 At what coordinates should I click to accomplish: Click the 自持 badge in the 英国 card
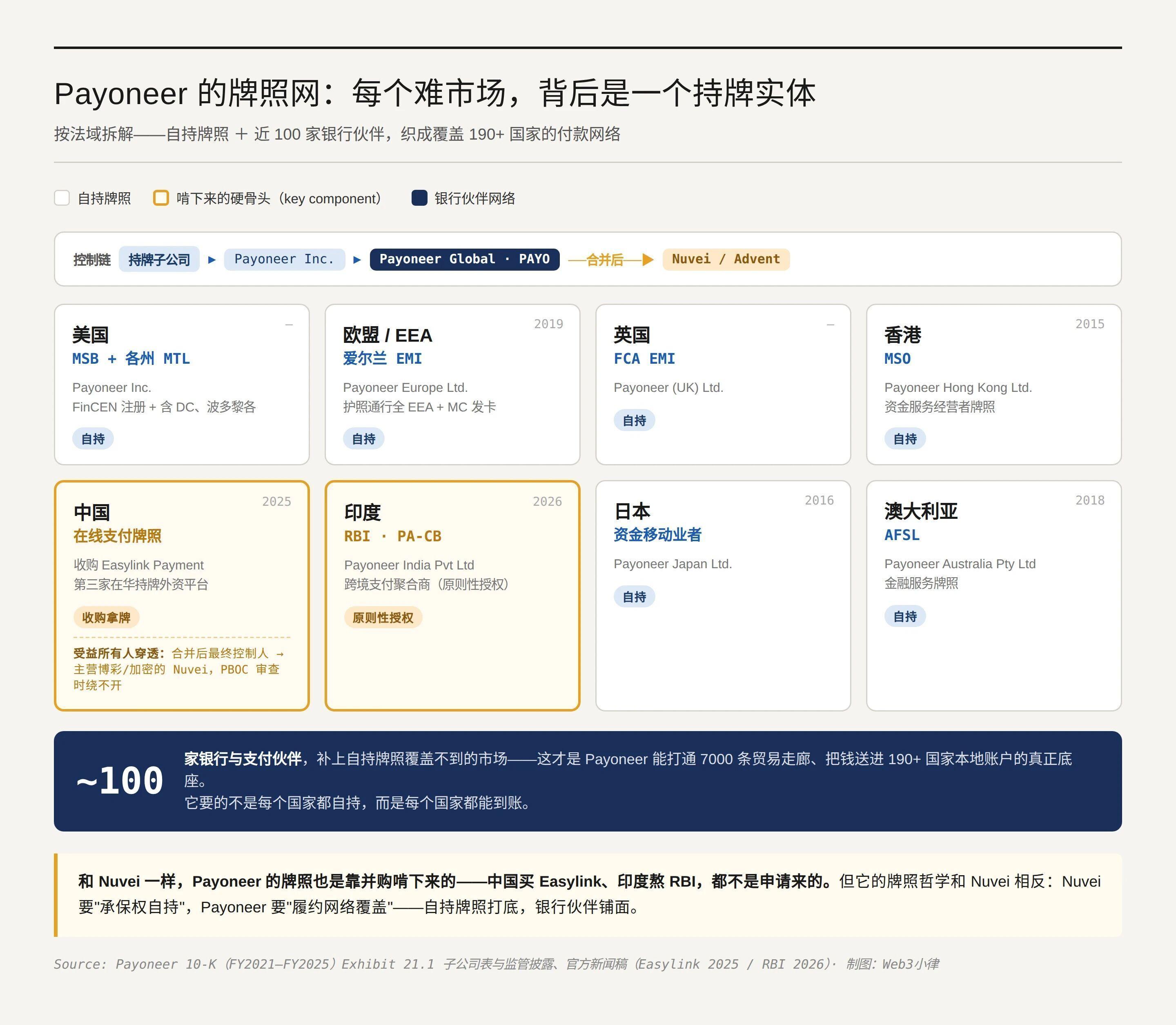coord(634,420)
